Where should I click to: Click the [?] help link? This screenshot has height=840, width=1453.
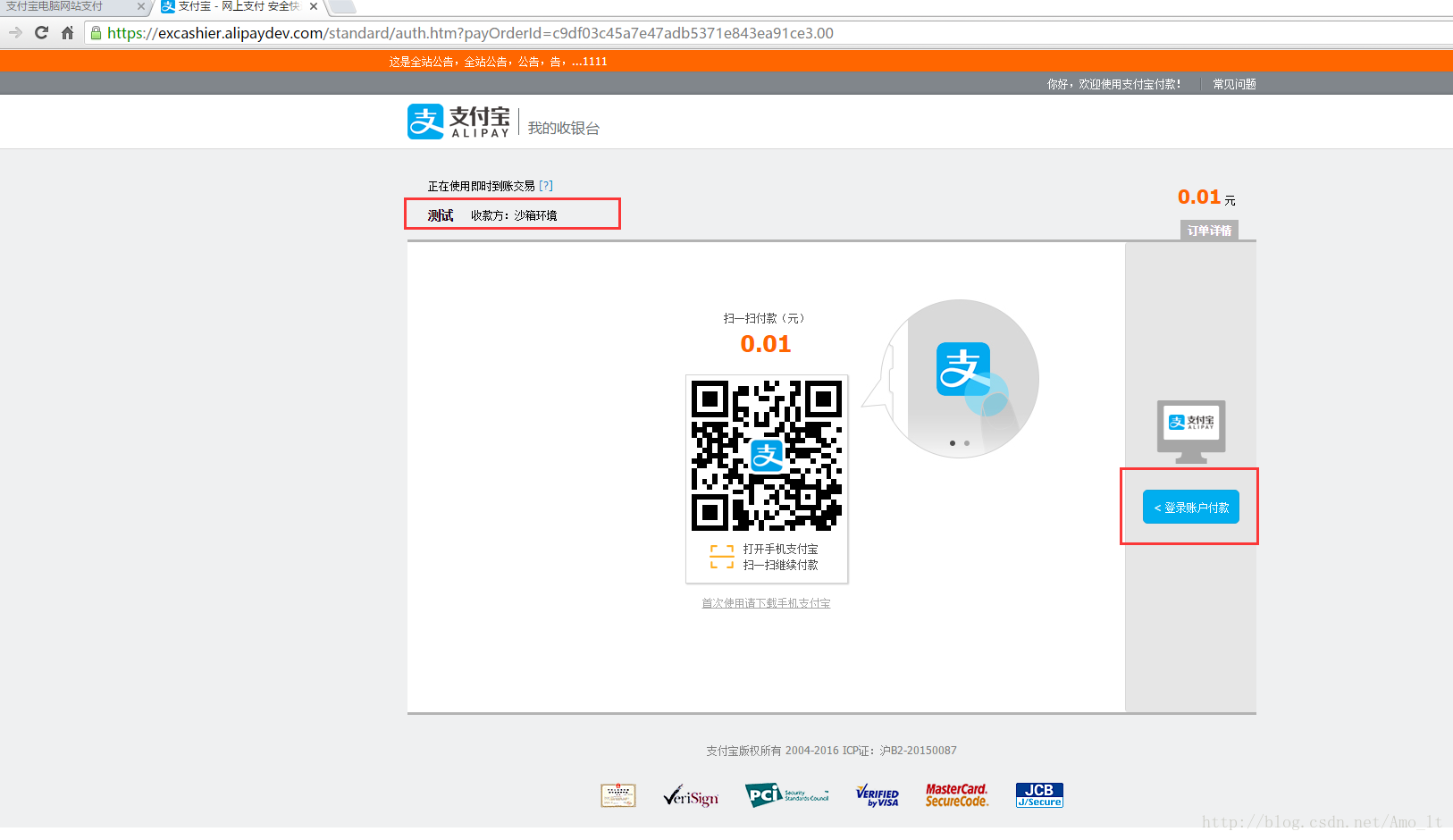(x=546, y=186)
